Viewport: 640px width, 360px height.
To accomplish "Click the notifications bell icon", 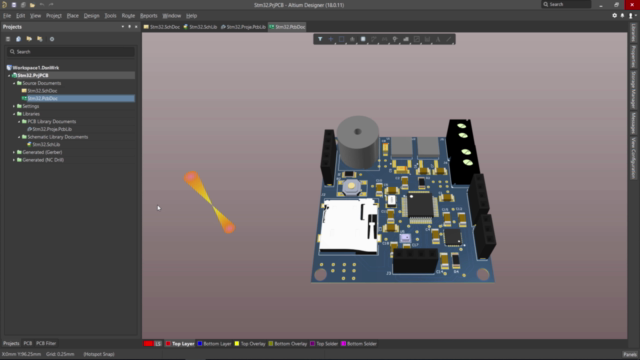I will (x=622, y=16).
